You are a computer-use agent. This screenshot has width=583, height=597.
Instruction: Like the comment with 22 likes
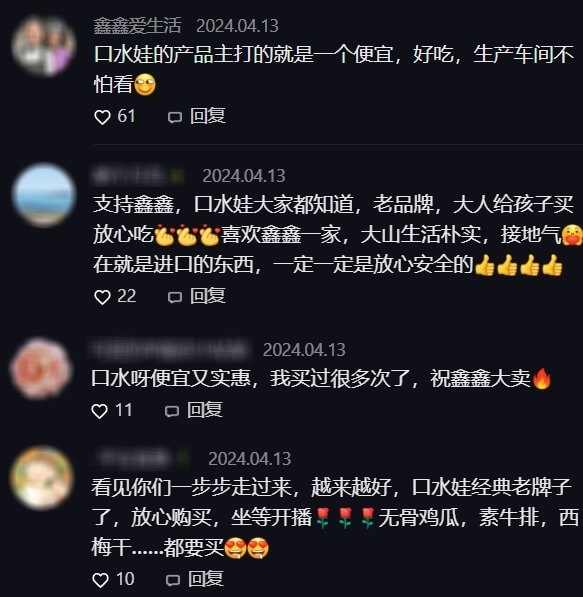pyautogui.click(x=102, y=297)
